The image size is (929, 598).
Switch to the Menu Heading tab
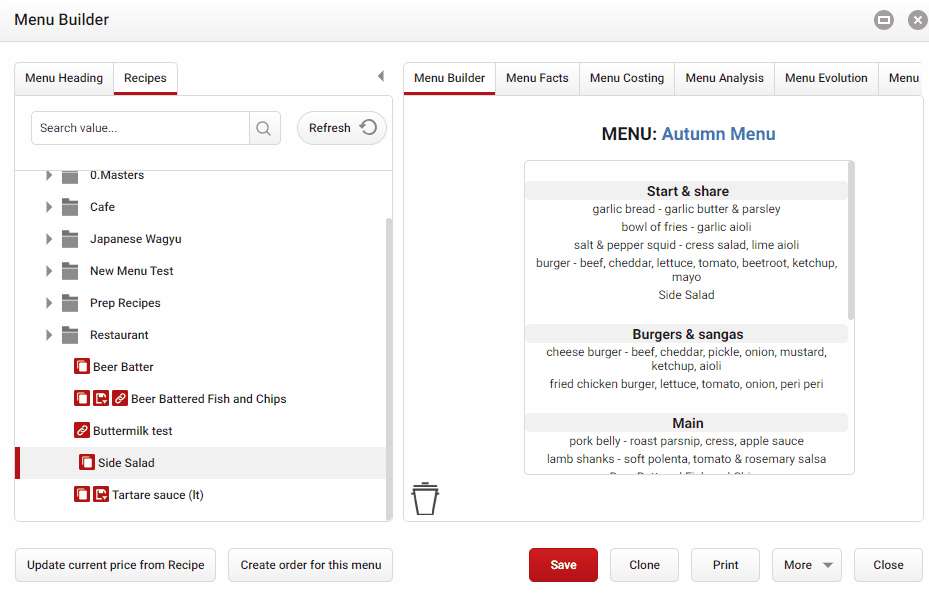(x=64, y=77)
